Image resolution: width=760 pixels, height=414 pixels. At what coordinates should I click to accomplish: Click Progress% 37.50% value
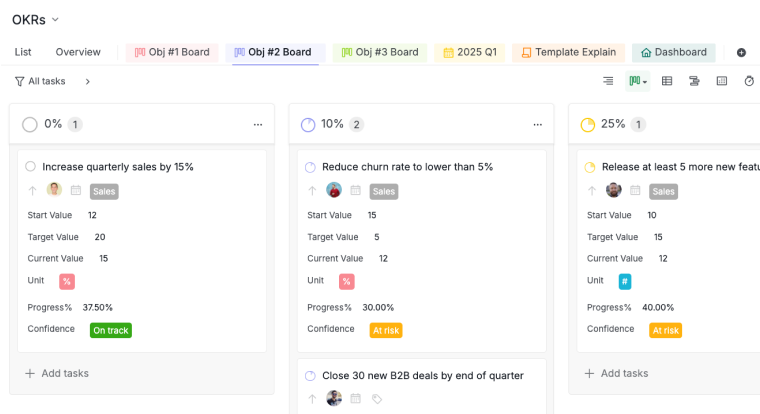[97, 307]
